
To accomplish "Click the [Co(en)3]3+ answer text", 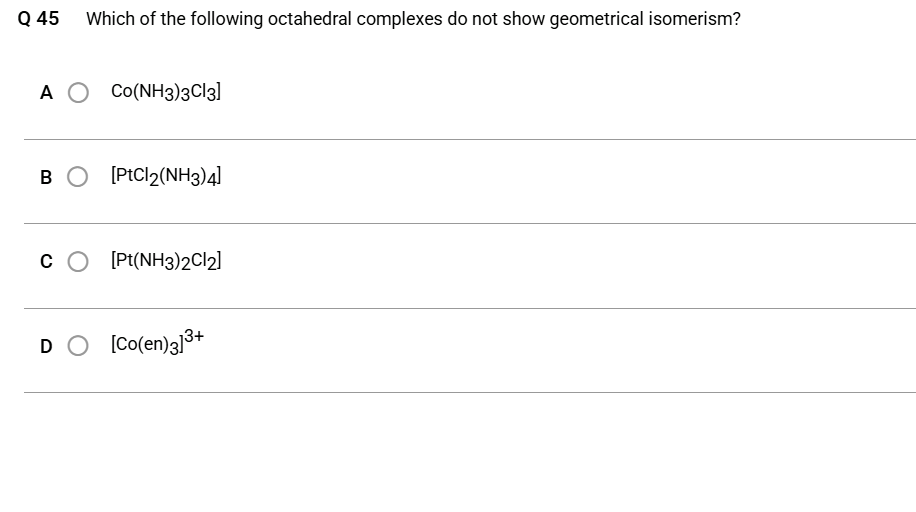I will click(157, 342).
